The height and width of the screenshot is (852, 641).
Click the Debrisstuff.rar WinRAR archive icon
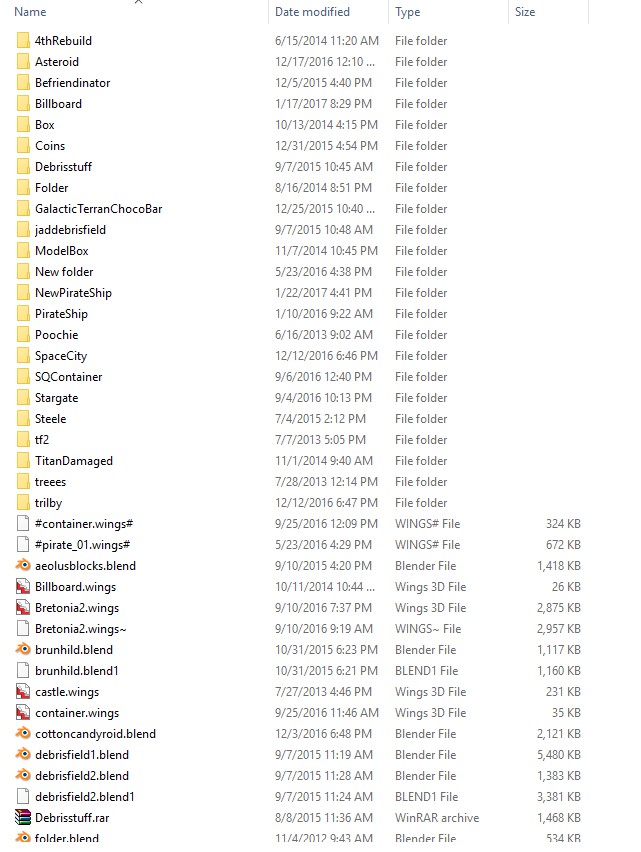point(23,818)
